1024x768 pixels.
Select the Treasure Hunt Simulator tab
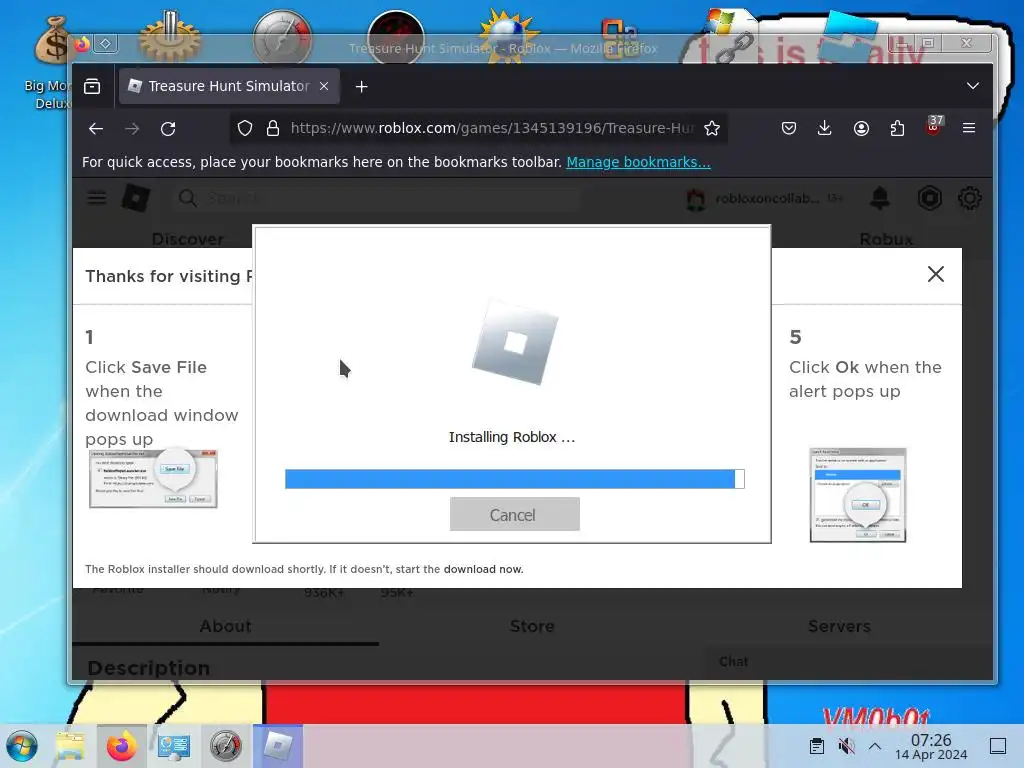point(229,86)
